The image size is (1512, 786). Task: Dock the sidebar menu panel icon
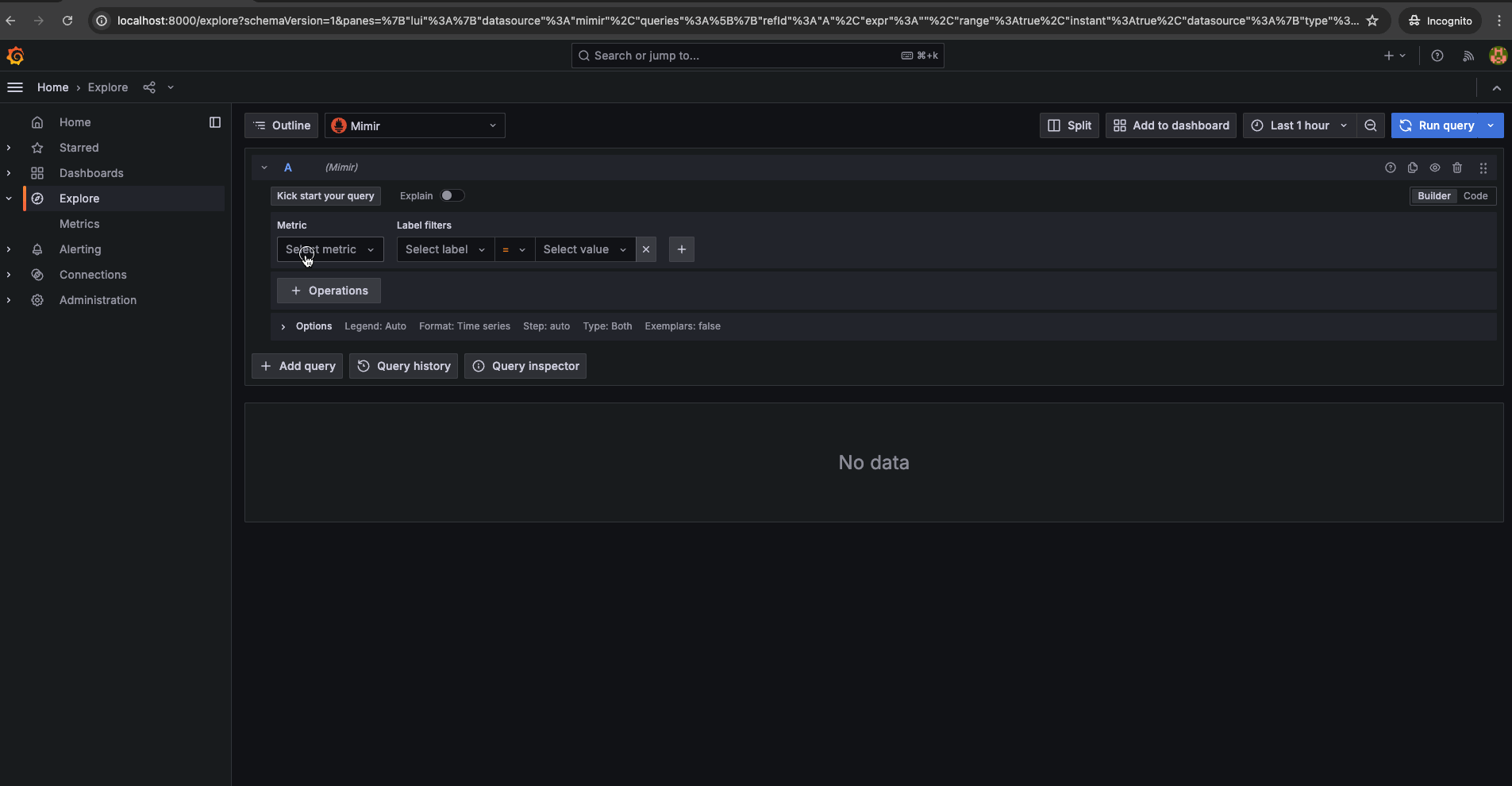click(214, 122)
